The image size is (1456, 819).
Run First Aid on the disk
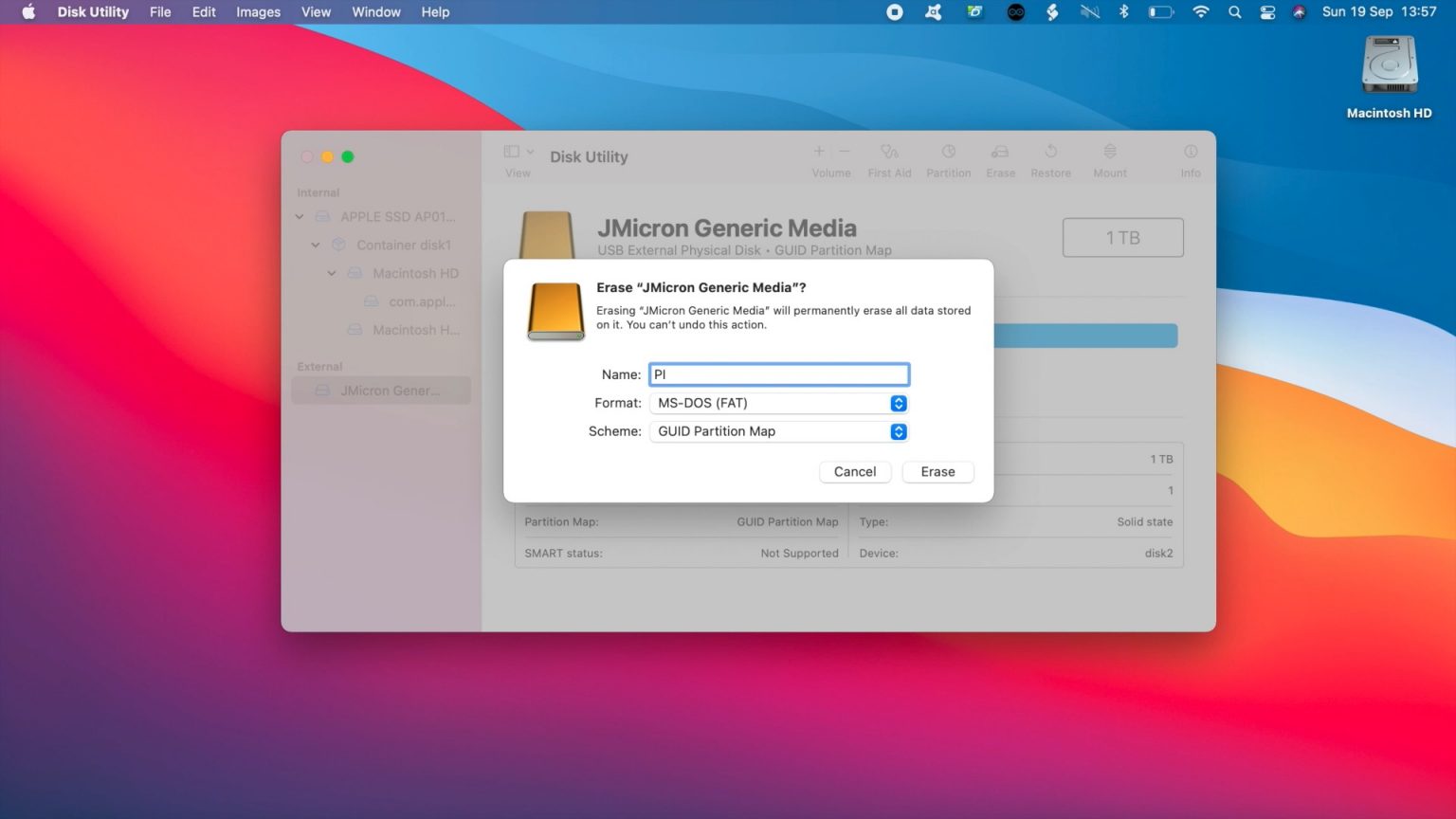point(888,158)
